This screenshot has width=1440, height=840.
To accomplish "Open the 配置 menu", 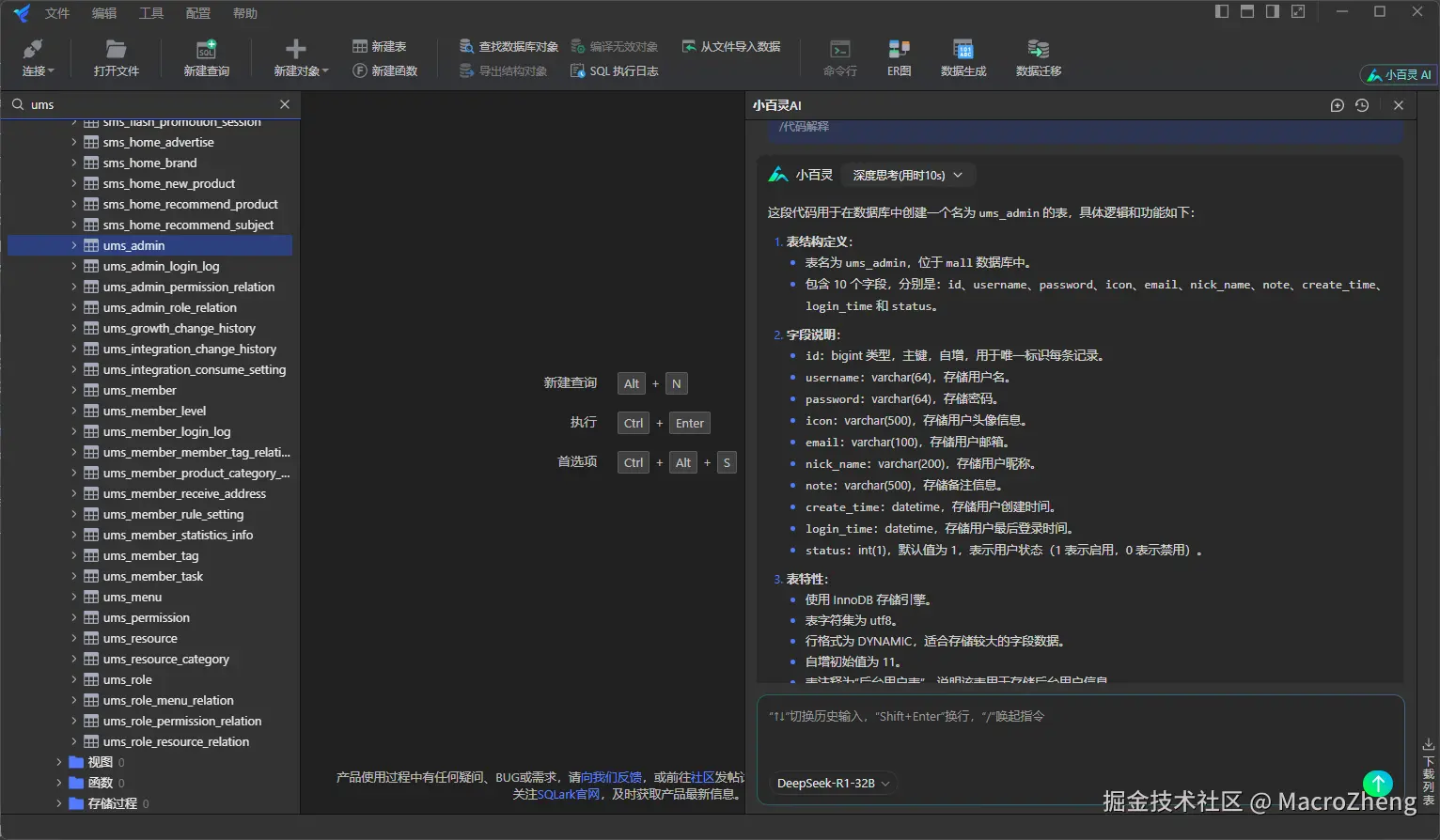I will [198, 13].
